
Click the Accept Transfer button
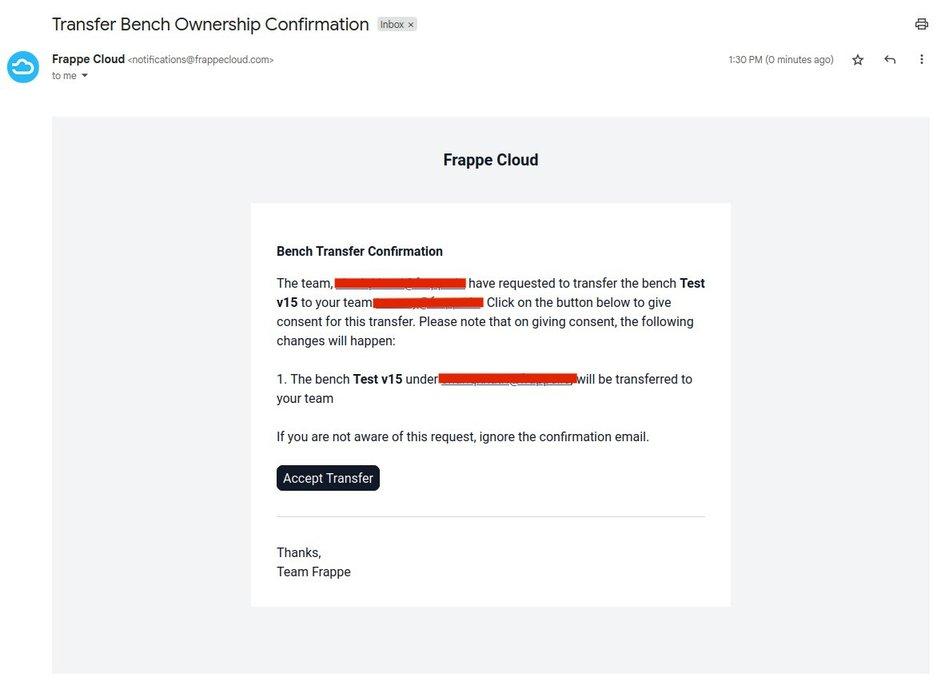[x=328, y=478]
